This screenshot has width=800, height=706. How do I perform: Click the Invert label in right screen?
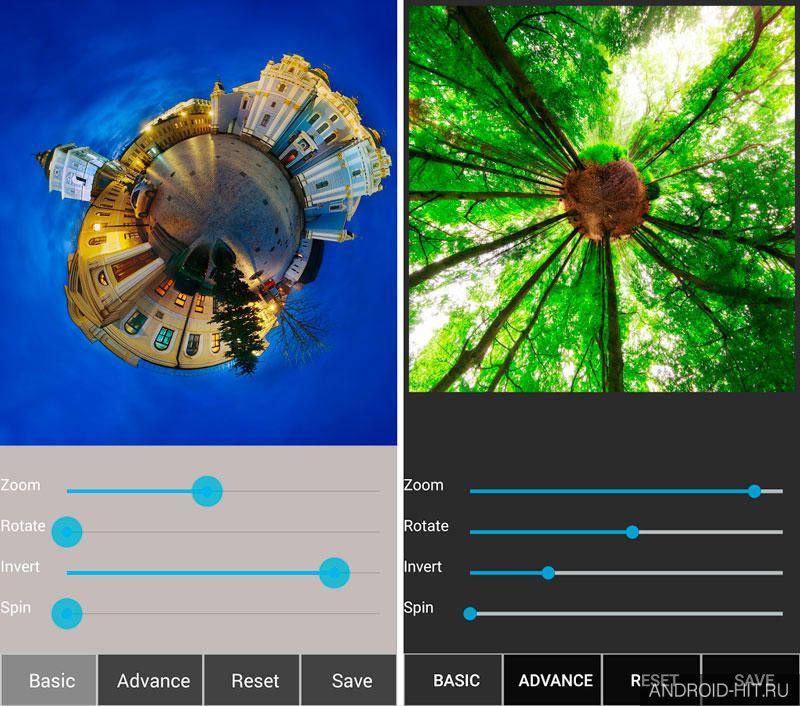[x=423, y=567]
